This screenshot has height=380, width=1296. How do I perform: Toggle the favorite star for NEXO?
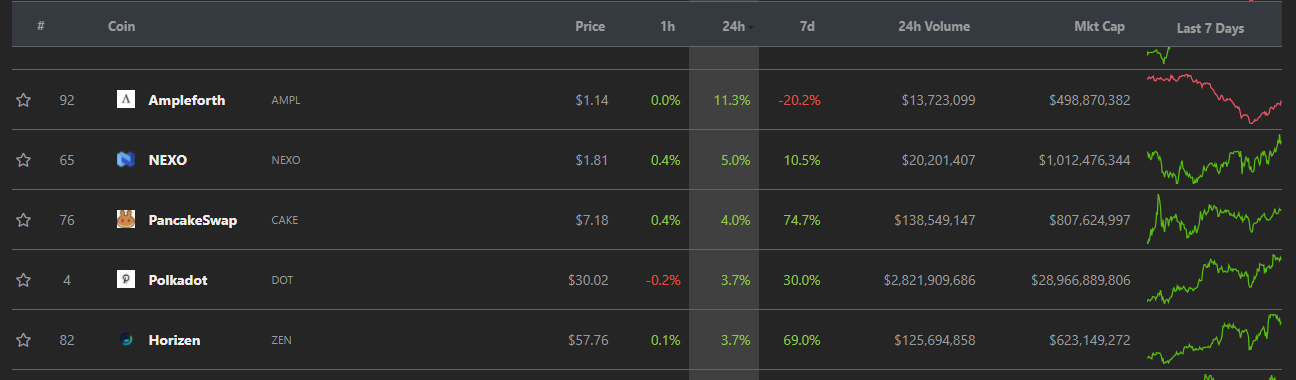[x=24, y=160]
